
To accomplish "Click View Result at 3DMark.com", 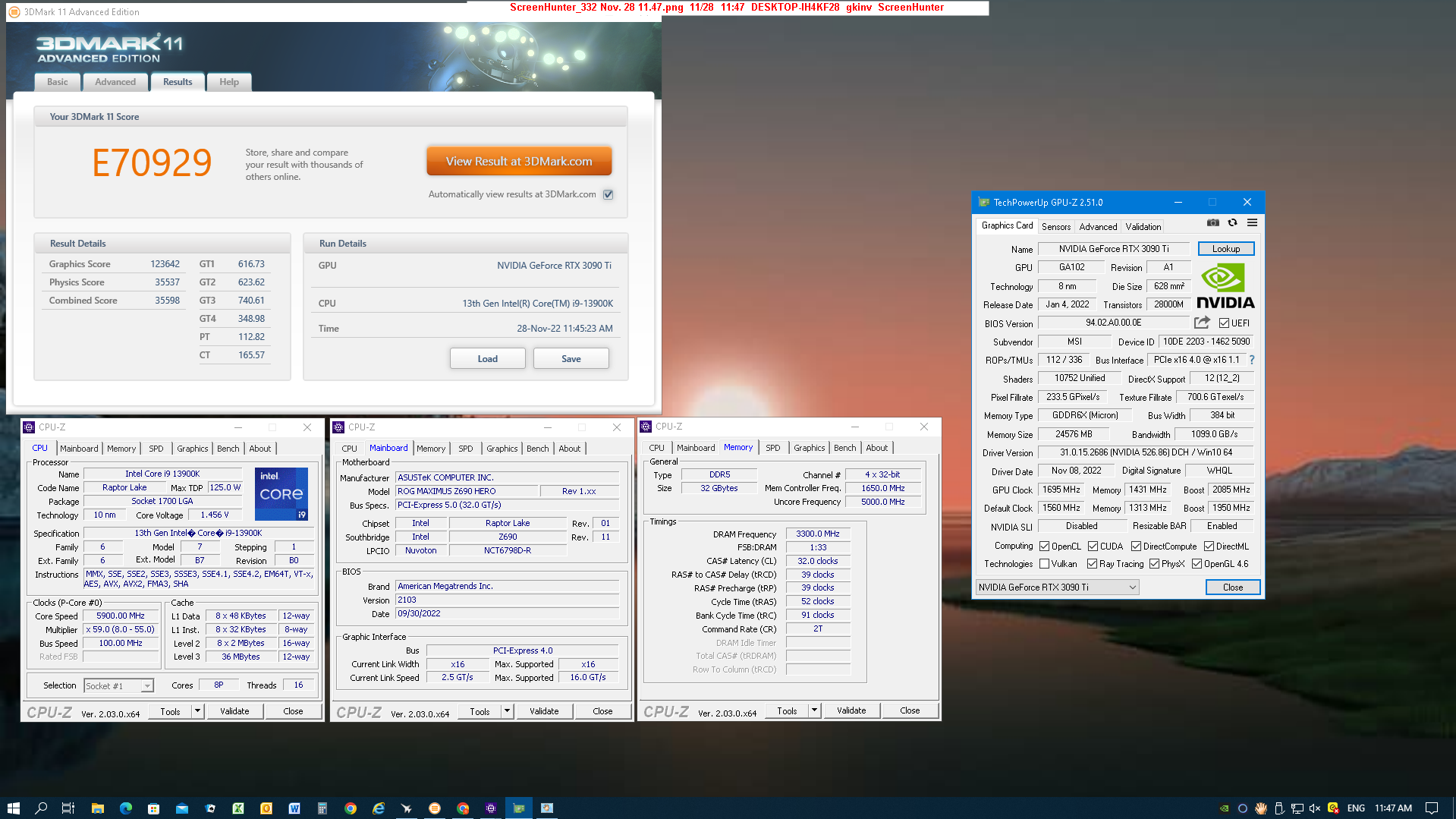I will 519,161.
